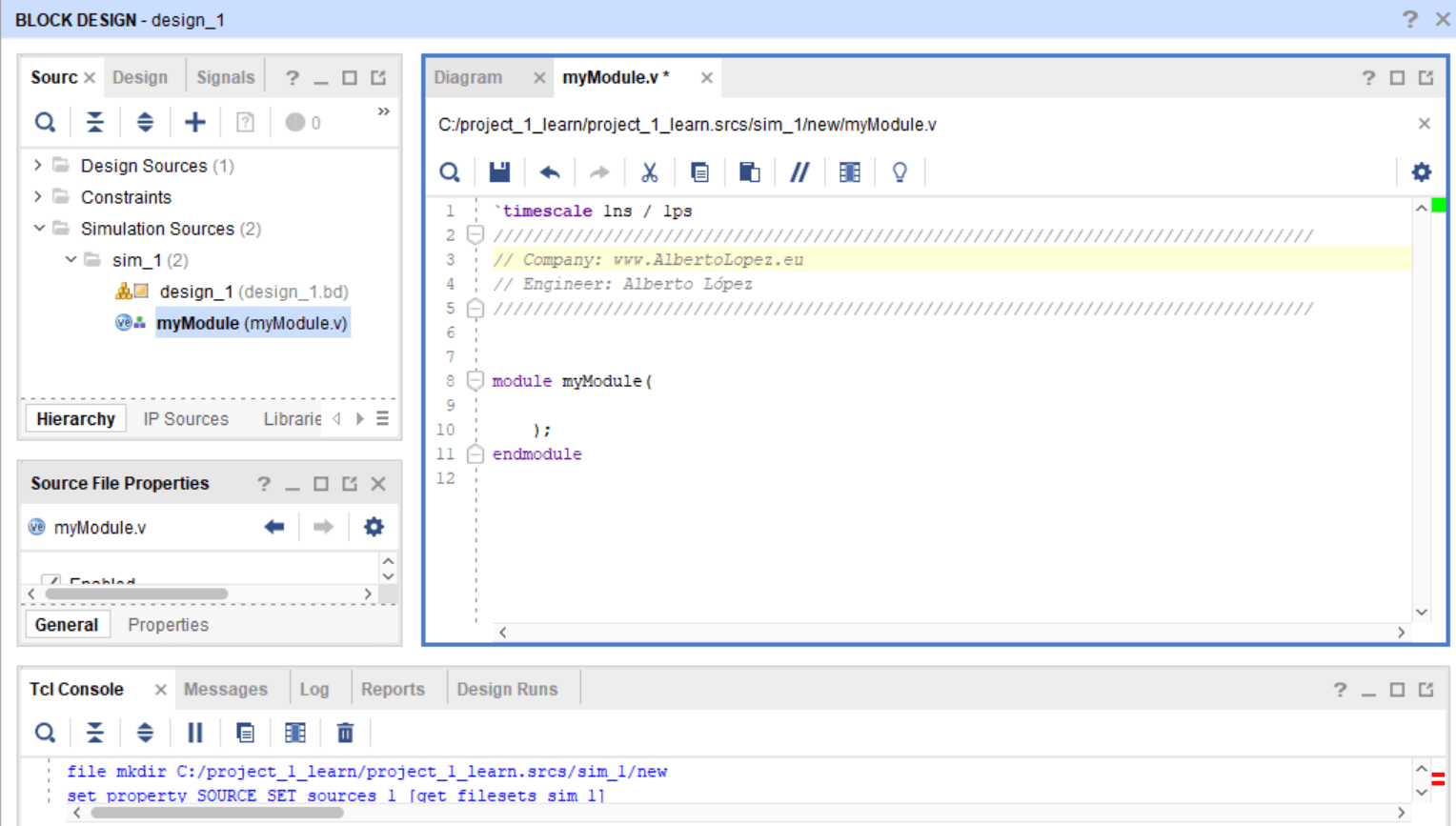Image resolution: width=1456 pixels, height=826 pixels.
Task: Click the module myModule( line in the code
Action: pyautogui.click(x=572, y=381)
